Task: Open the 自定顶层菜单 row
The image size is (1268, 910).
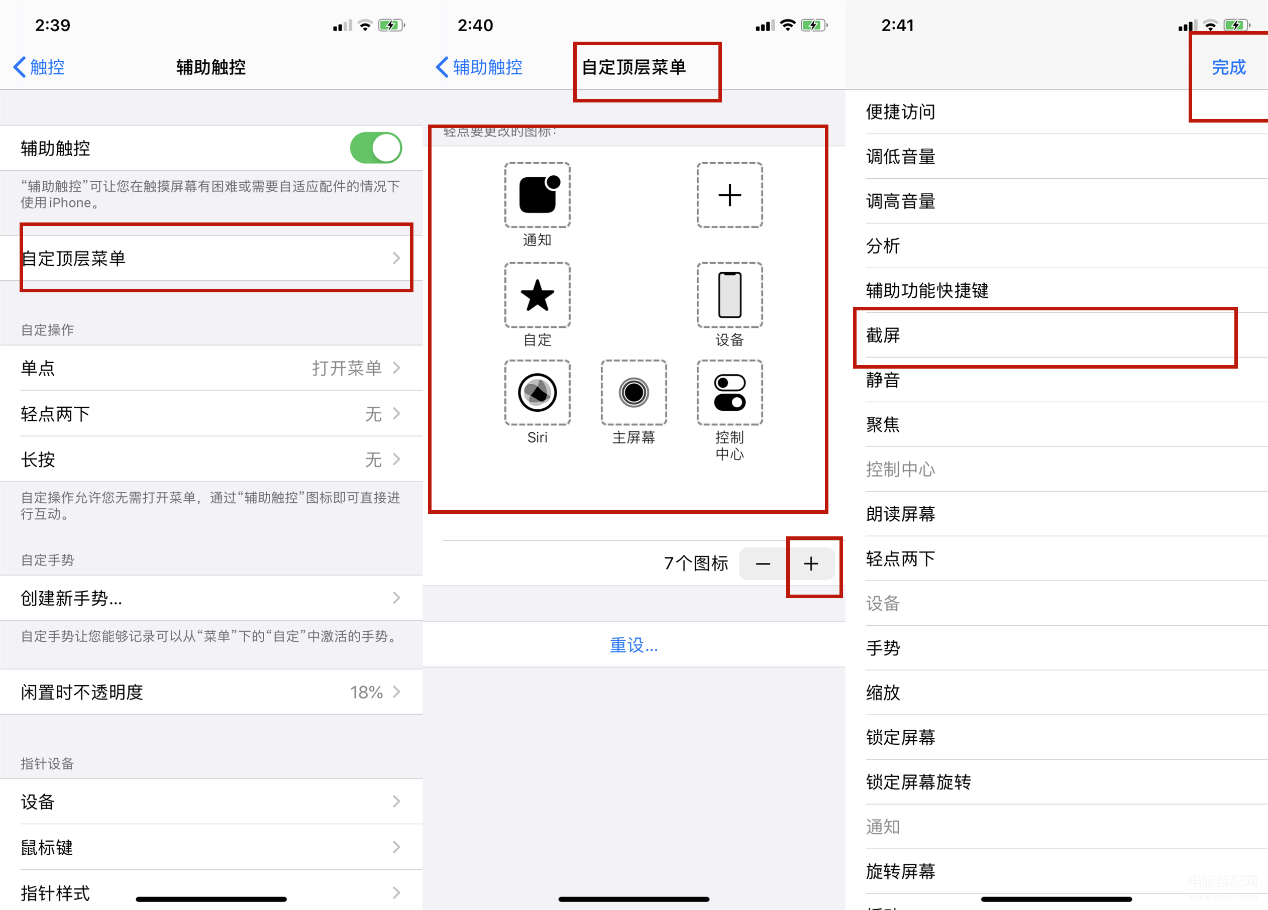Action: pyautogui.click(x=211, y=258)
